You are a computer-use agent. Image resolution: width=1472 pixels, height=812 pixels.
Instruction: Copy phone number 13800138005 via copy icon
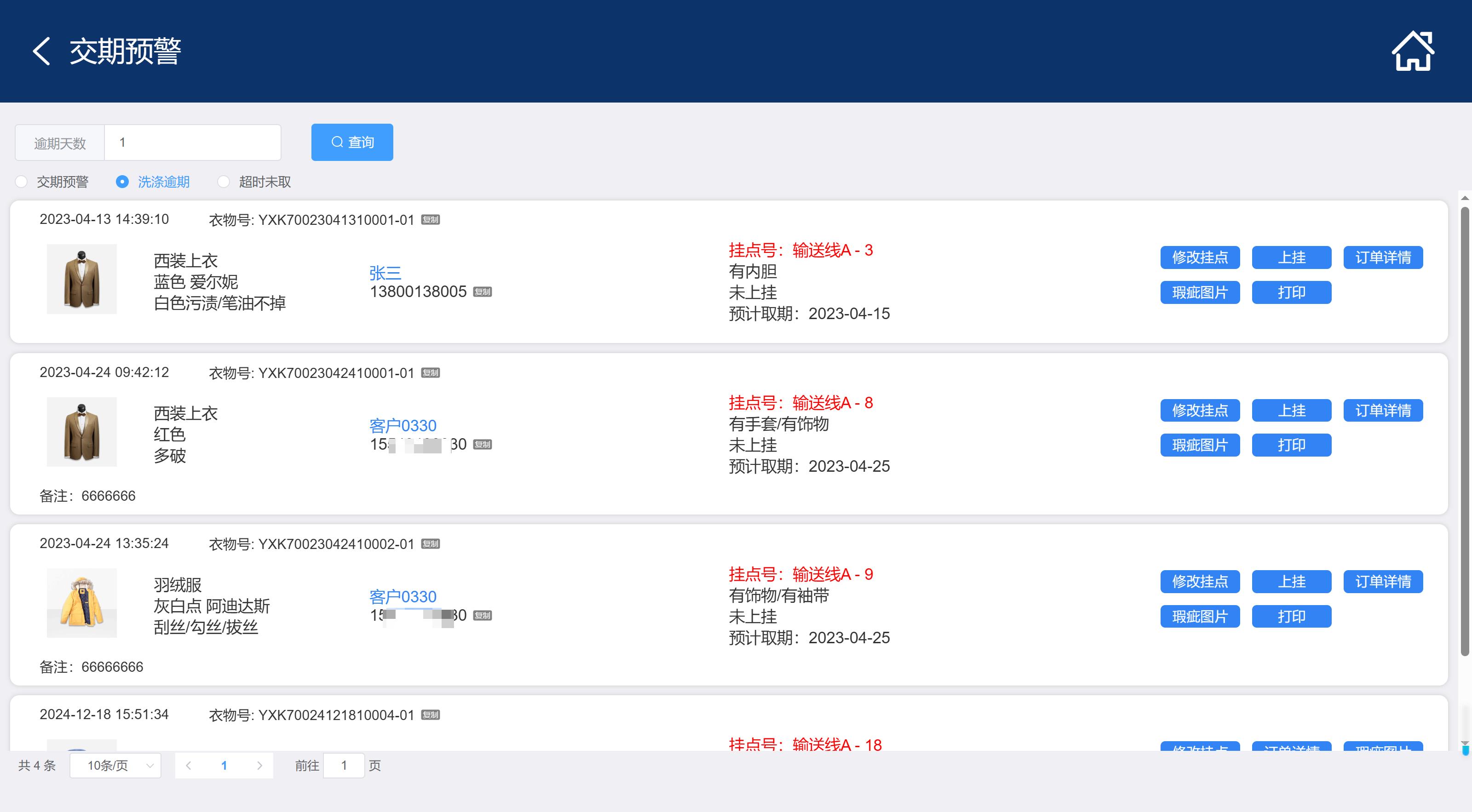(x=482, y=292)
